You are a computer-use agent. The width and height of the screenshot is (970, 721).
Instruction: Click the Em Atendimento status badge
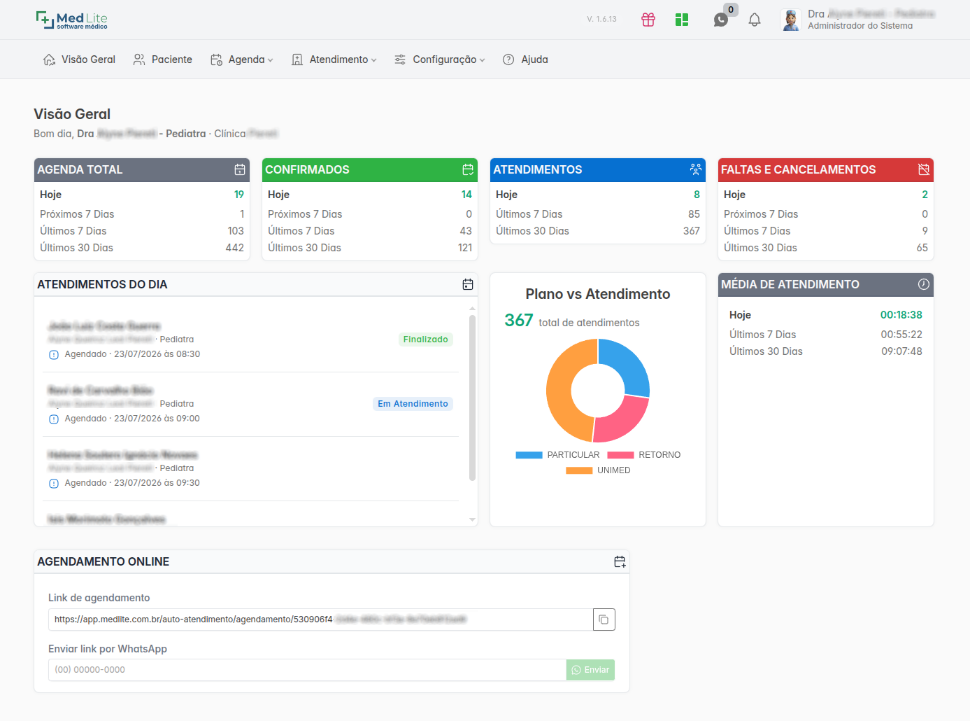(413, 404)
